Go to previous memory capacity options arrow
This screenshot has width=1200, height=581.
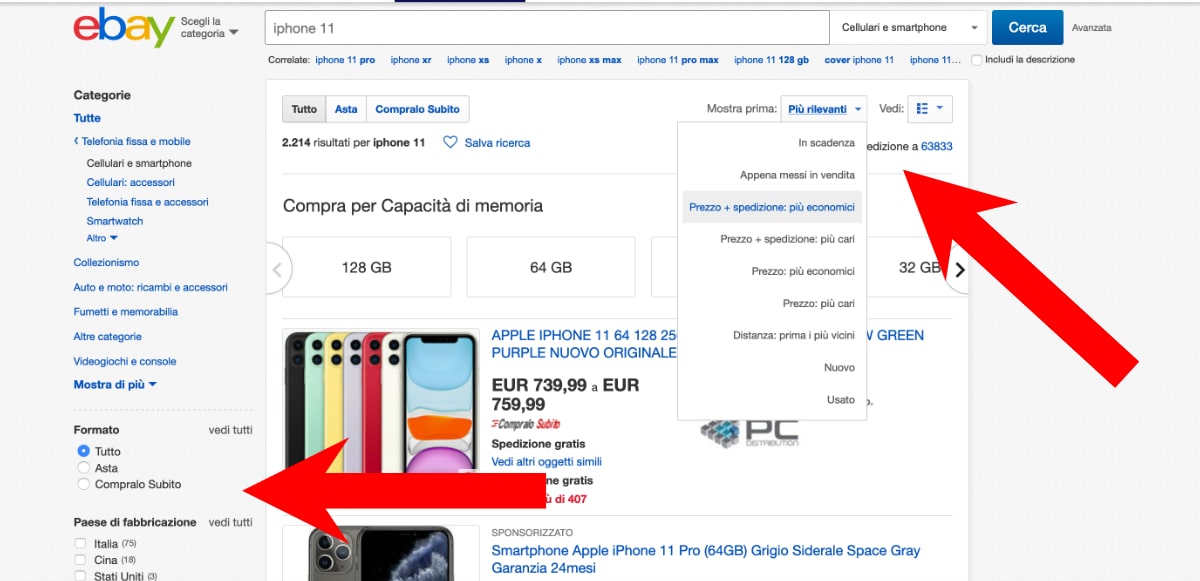277,269
